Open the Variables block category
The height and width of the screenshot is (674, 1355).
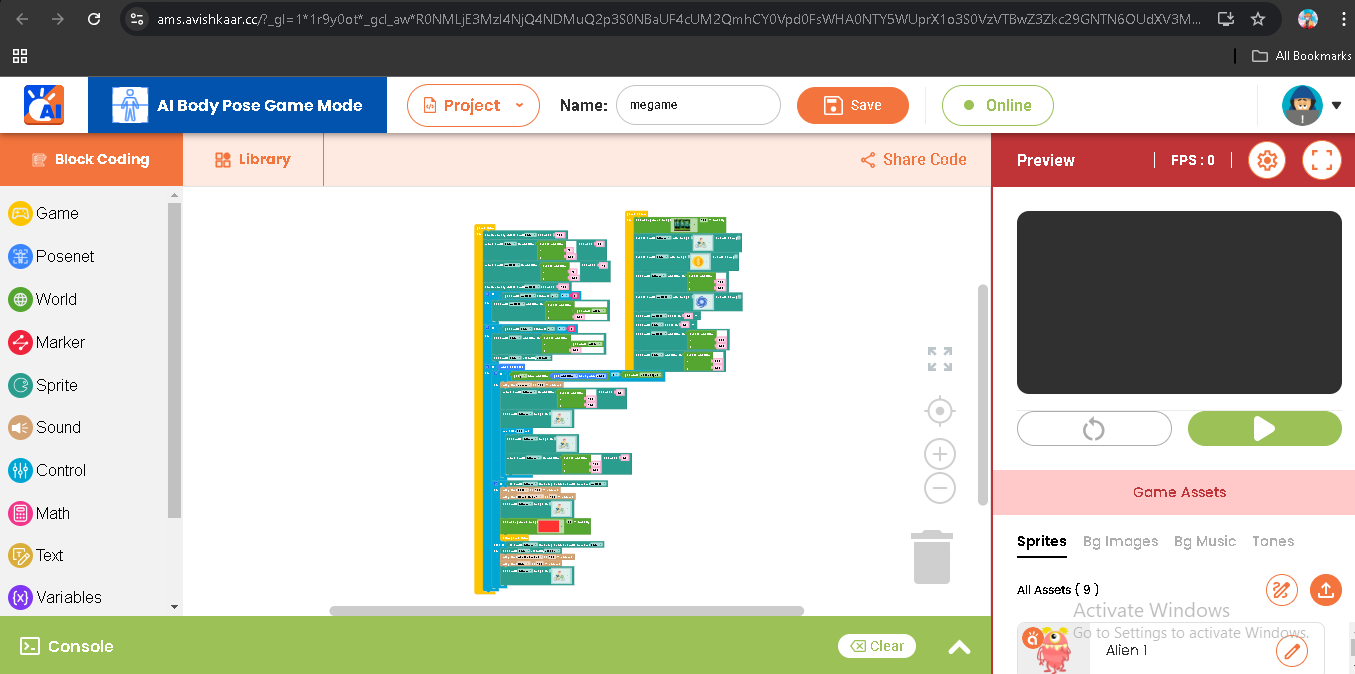[x=55, y=597]
